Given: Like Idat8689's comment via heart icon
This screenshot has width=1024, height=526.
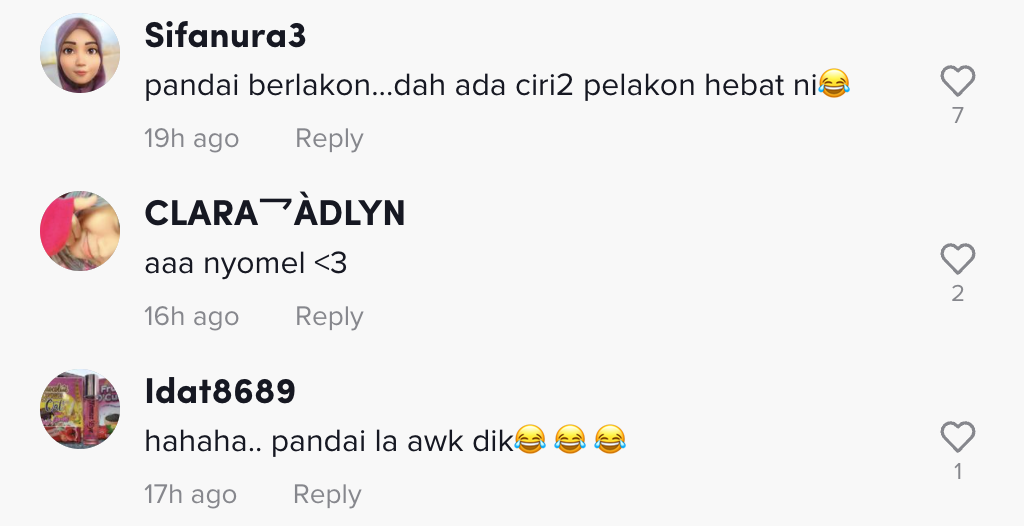Looking at the screenshot, I should click(x=957, y=436).
